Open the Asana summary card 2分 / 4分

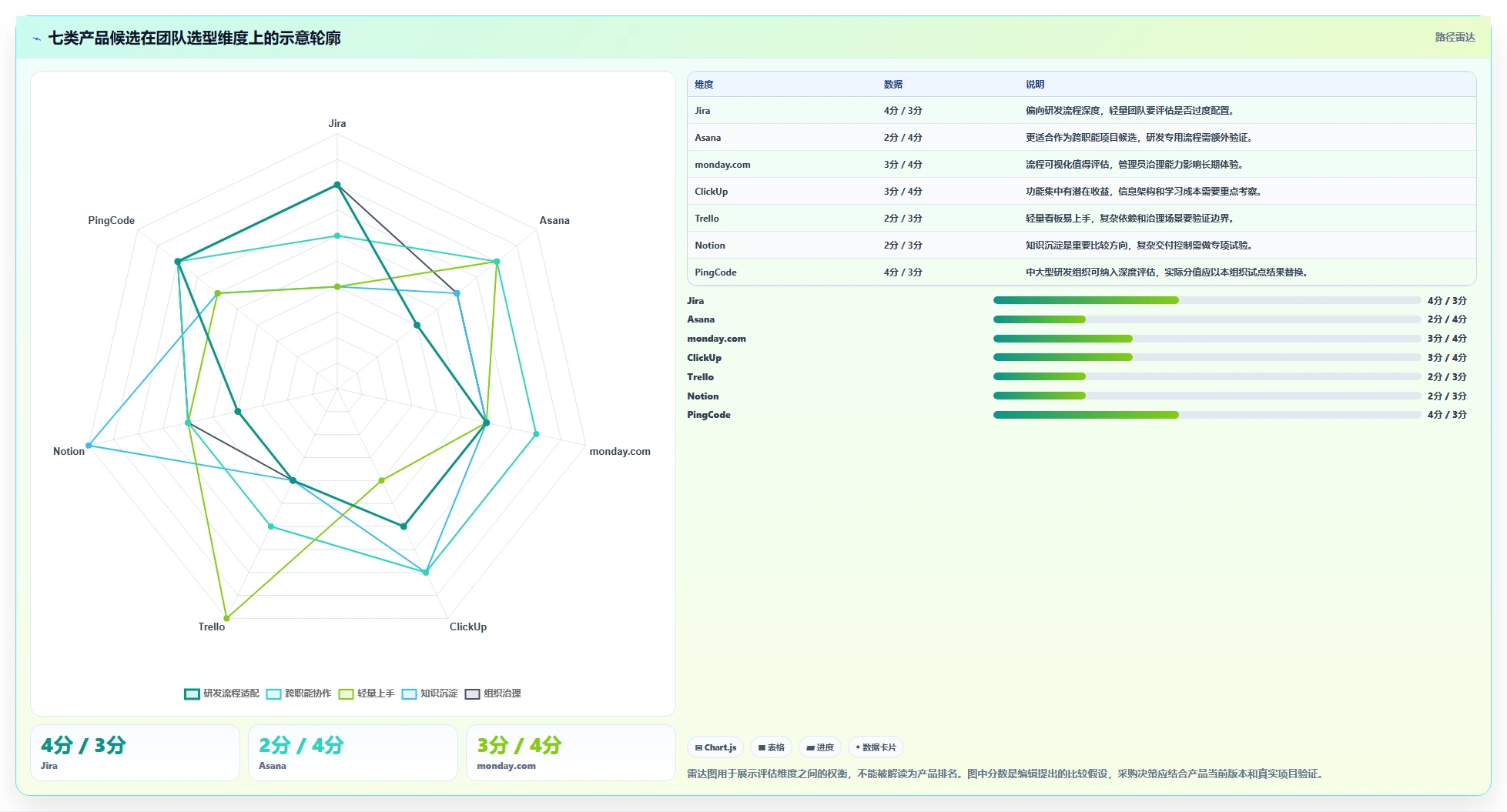click(353, 753)
